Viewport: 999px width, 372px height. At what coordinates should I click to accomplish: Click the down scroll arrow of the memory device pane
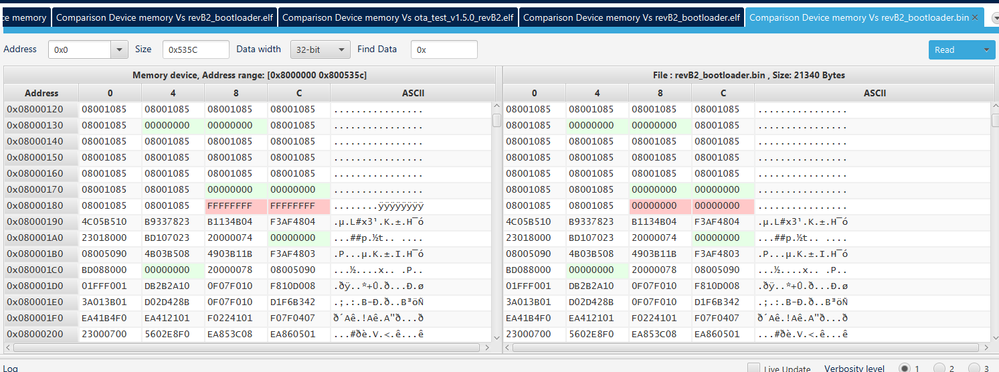(497, 337)
